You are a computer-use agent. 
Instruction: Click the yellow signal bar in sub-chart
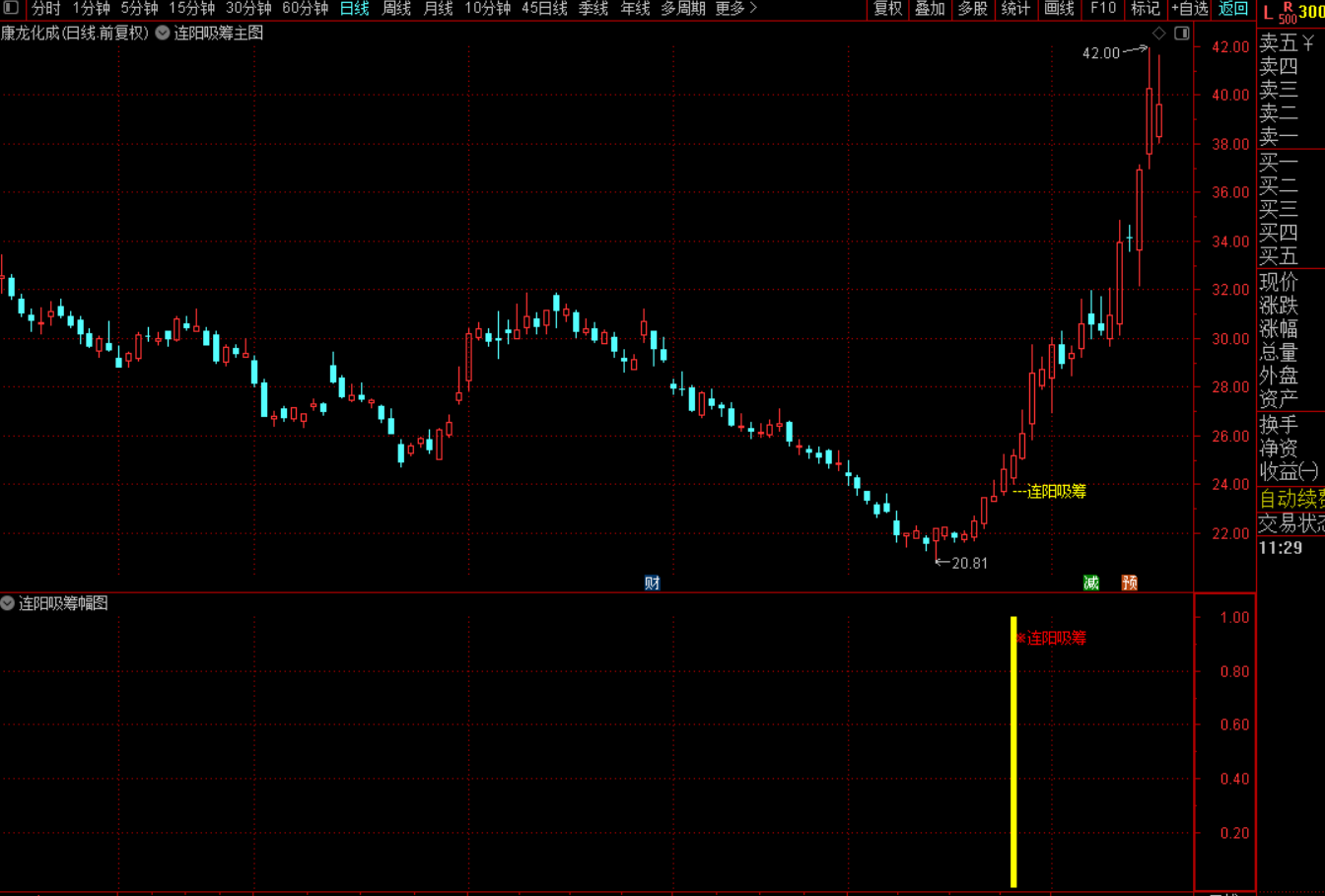point(1013,752)
